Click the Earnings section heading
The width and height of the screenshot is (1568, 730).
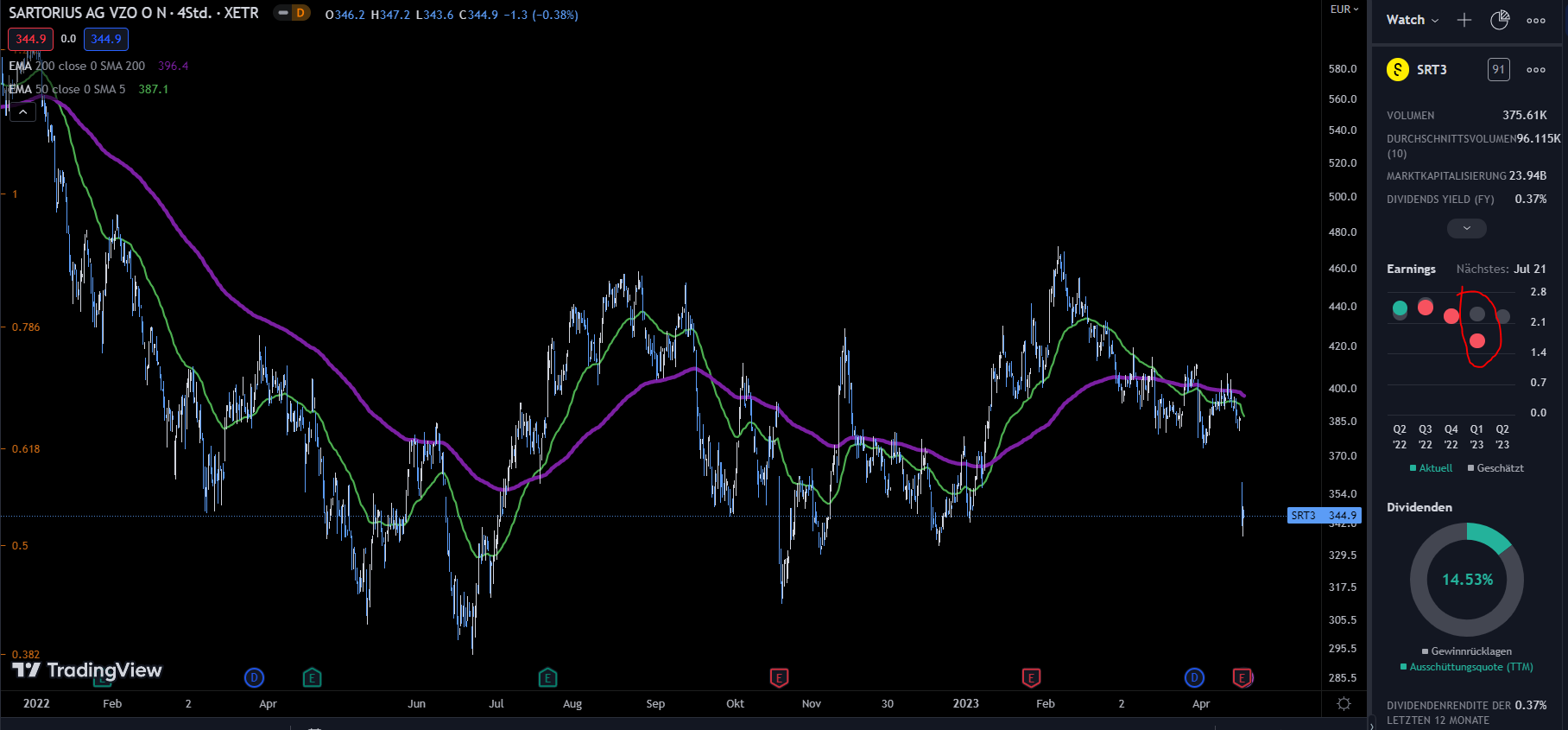1412,269
